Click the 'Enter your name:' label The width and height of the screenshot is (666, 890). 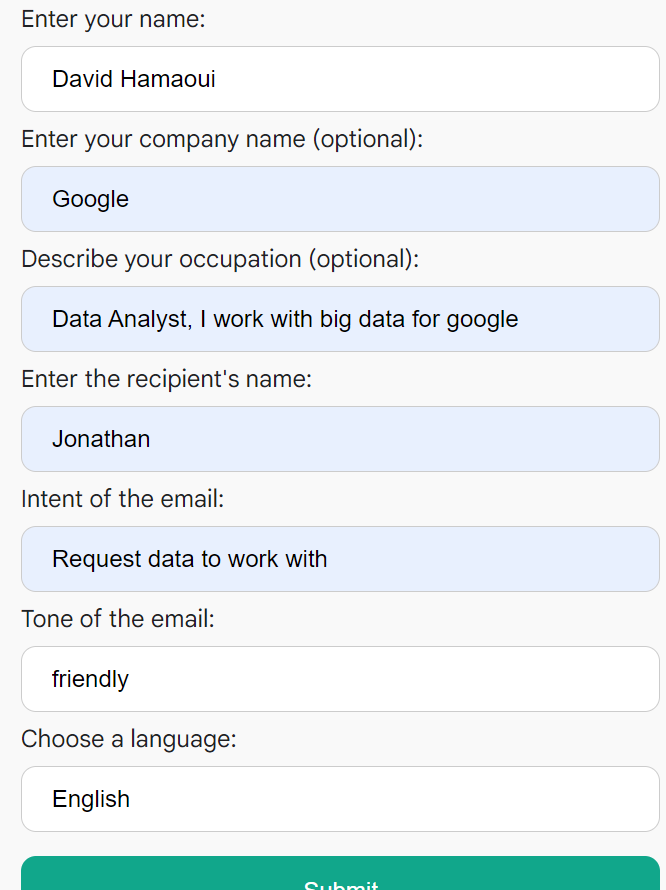(x=113, y=19)
